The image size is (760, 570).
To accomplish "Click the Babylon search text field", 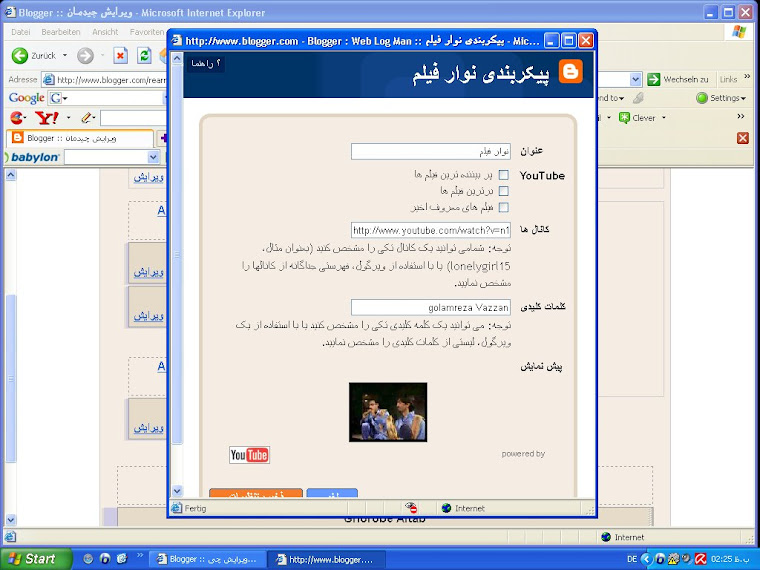I will coord(106,157).
